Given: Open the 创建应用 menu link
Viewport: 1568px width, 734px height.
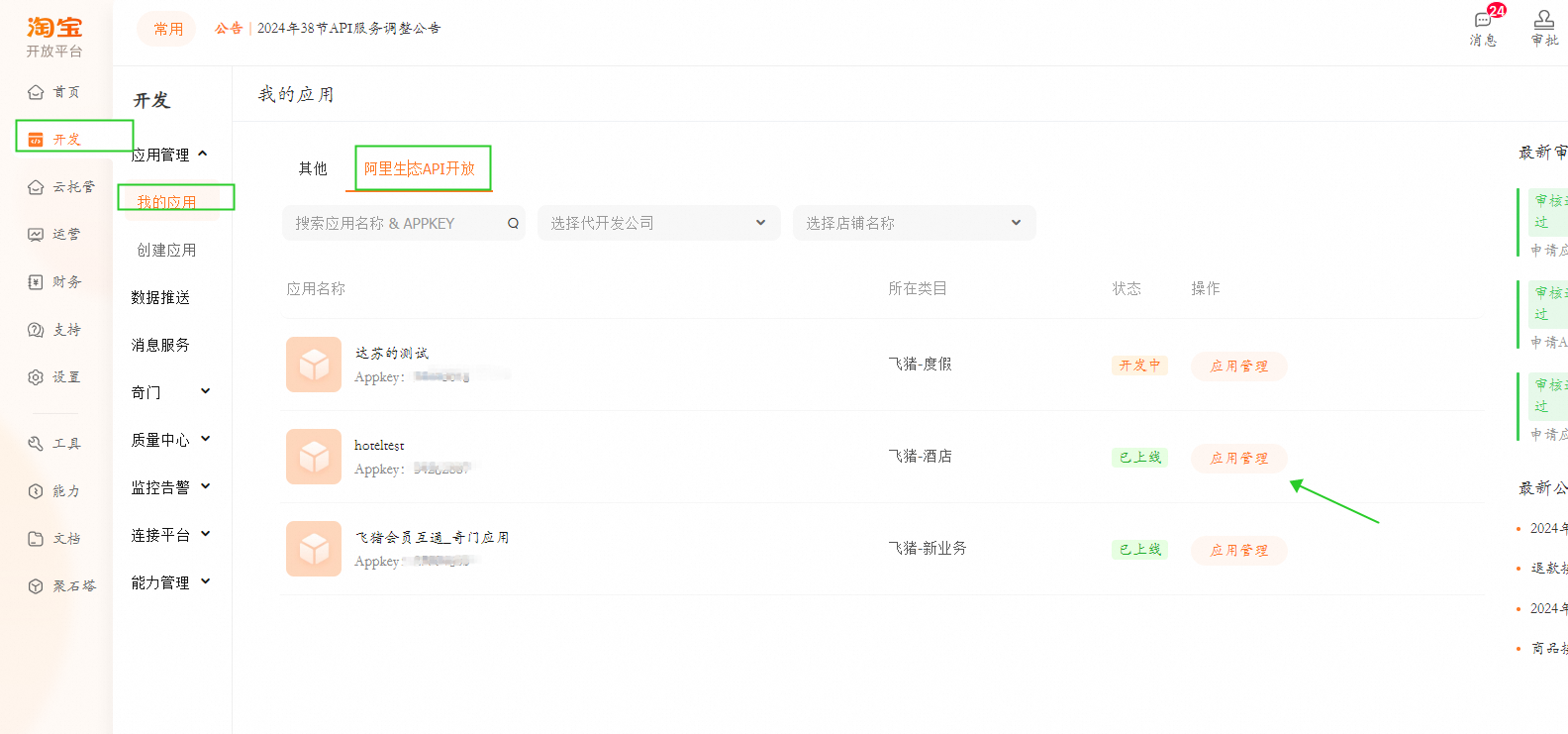Looking at the screenshot, I should [x=166, y=250].
